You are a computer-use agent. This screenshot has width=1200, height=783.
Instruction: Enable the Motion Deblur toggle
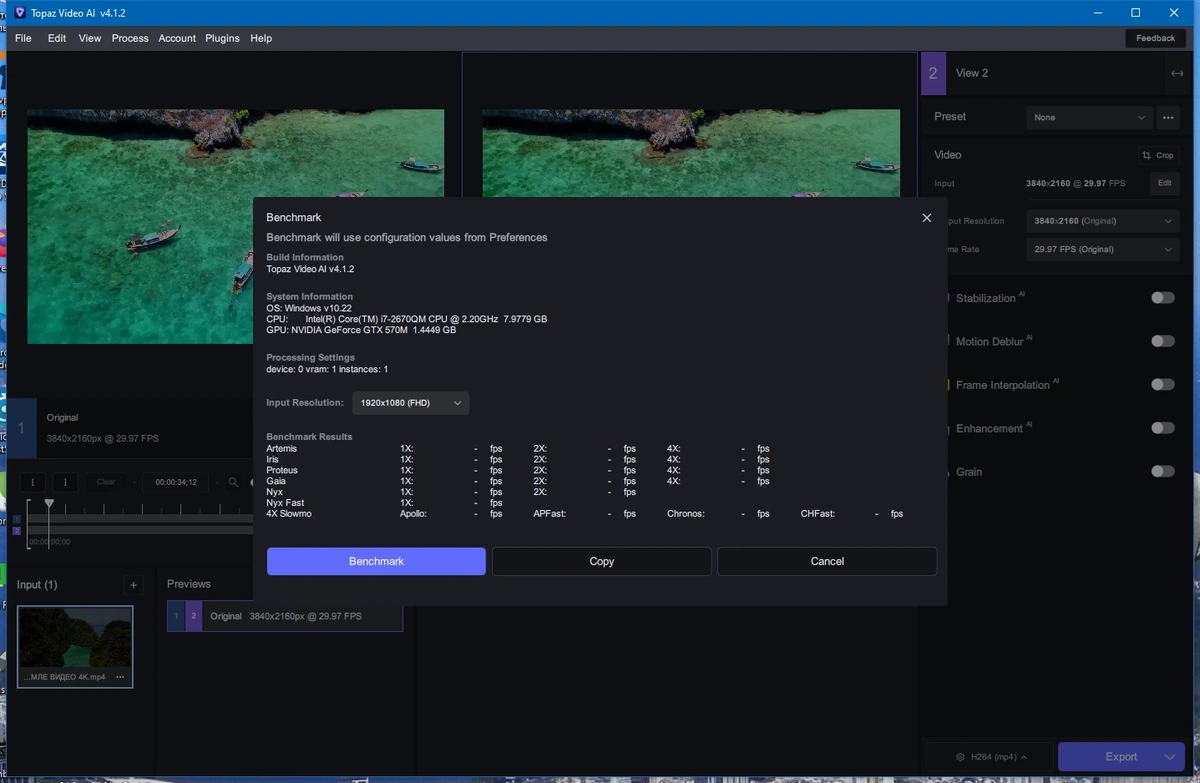click(1162, 341)
